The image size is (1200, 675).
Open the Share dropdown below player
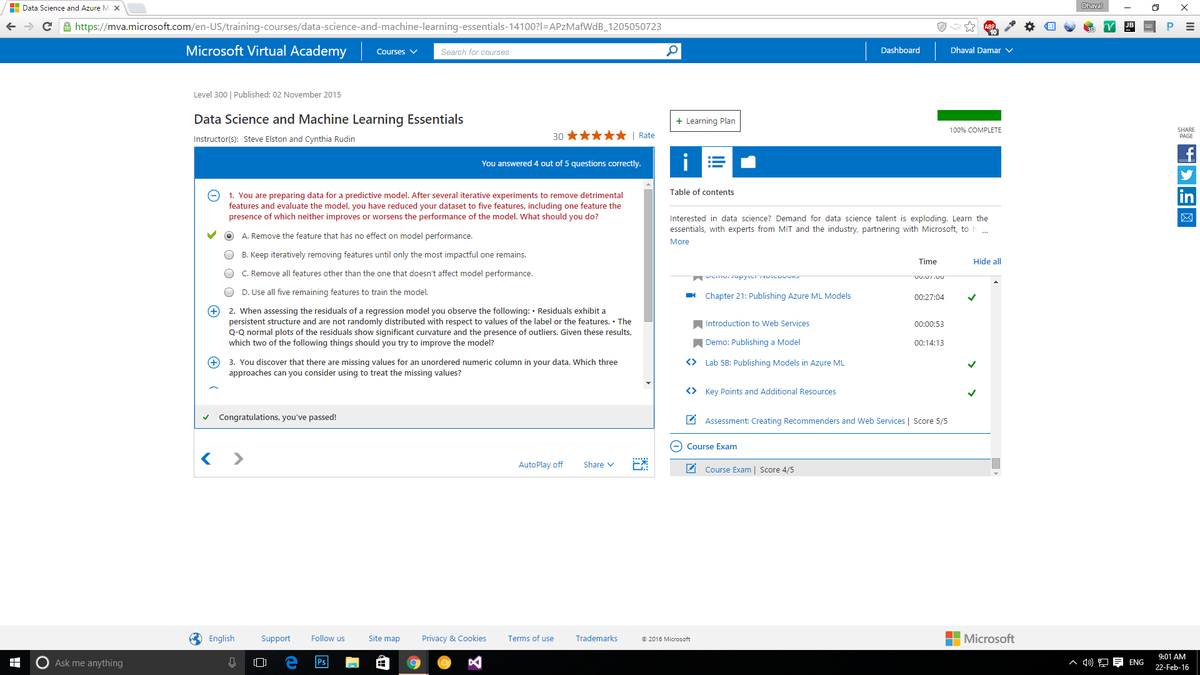[x=598, y=464]
